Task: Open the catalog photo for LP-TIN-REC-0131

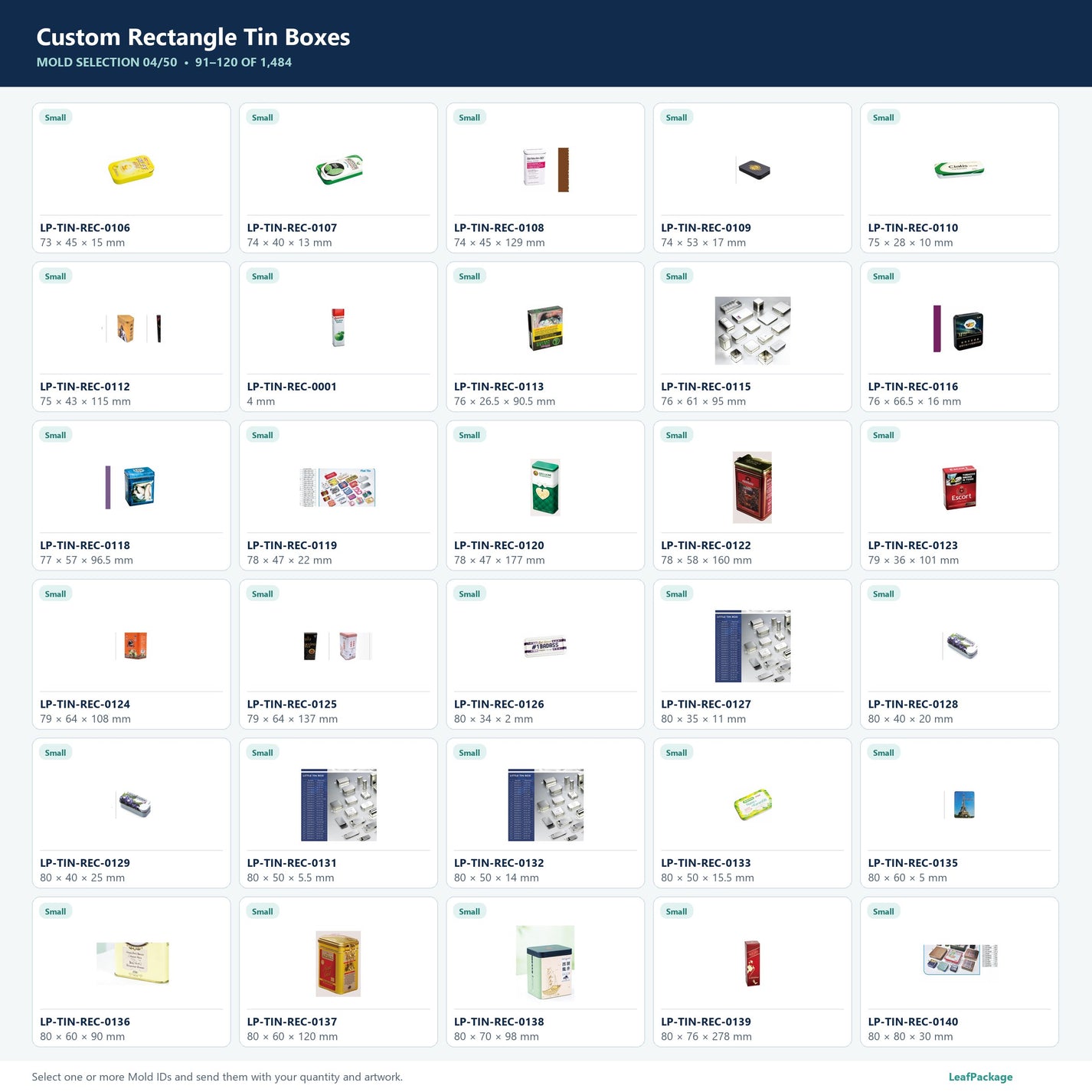Action: click(x=338, y=805)
